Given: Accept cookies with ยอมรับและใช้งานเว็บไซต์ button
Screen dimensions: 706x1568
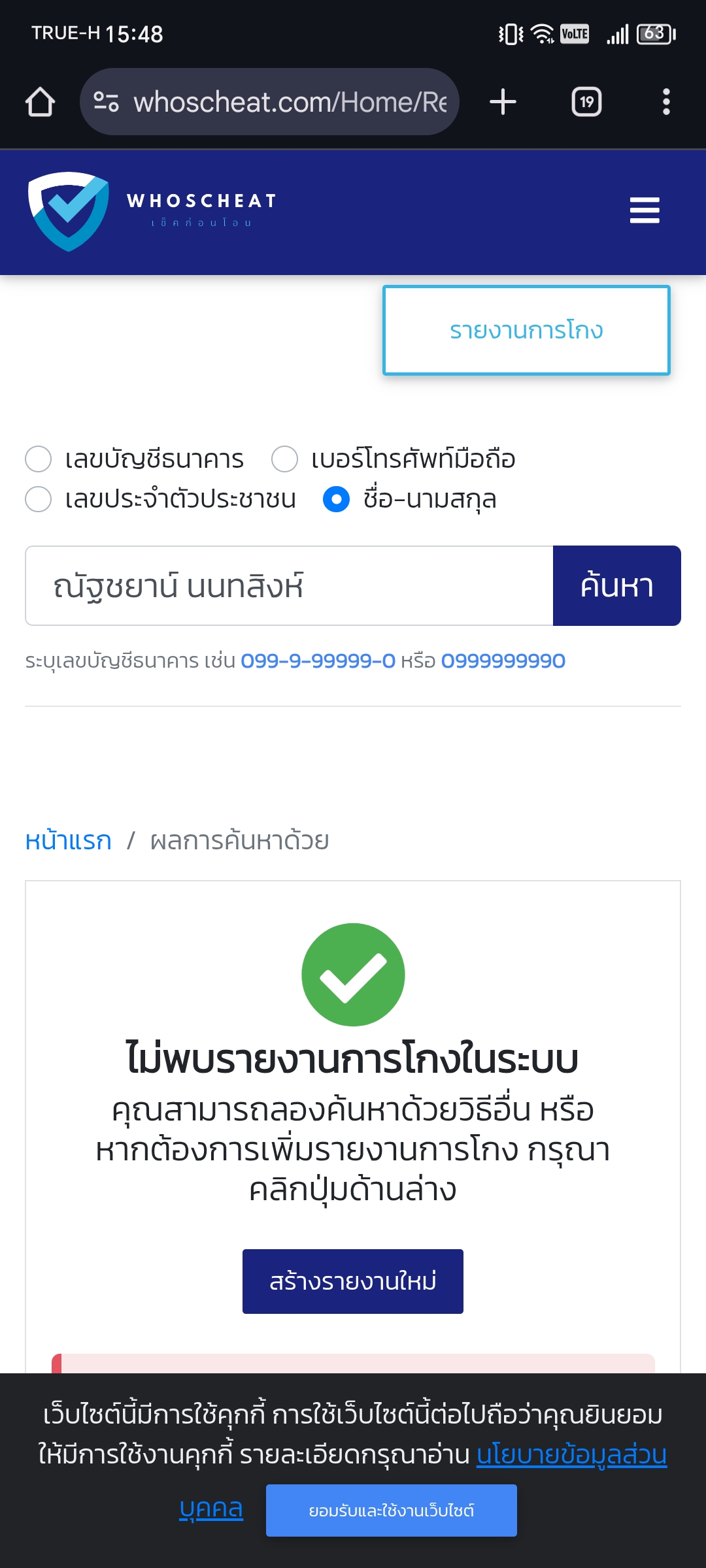Looking at the screenshot, I should point(391,1511).
